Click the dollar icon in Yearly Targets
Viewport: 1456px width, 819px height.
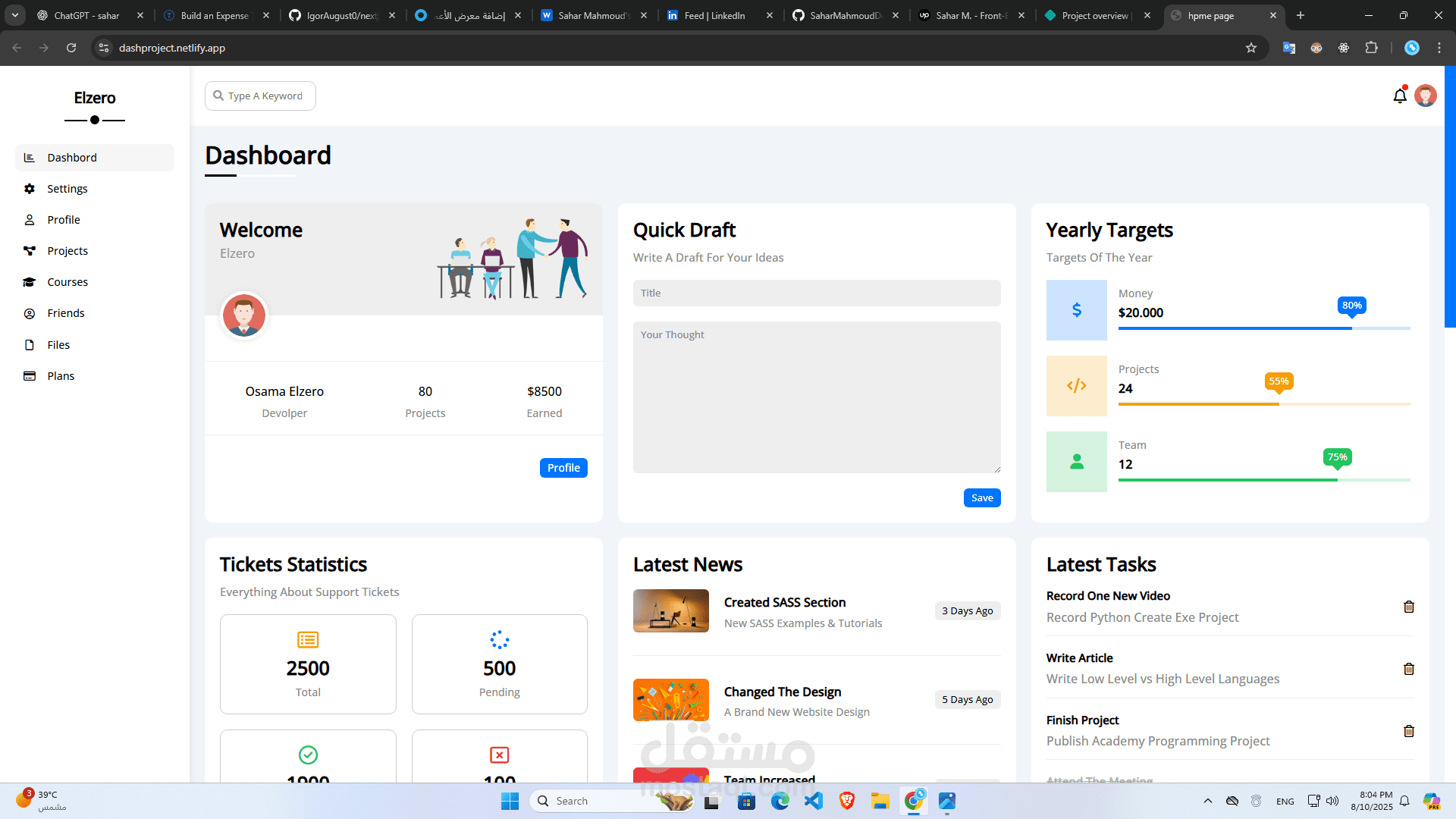1076,309
